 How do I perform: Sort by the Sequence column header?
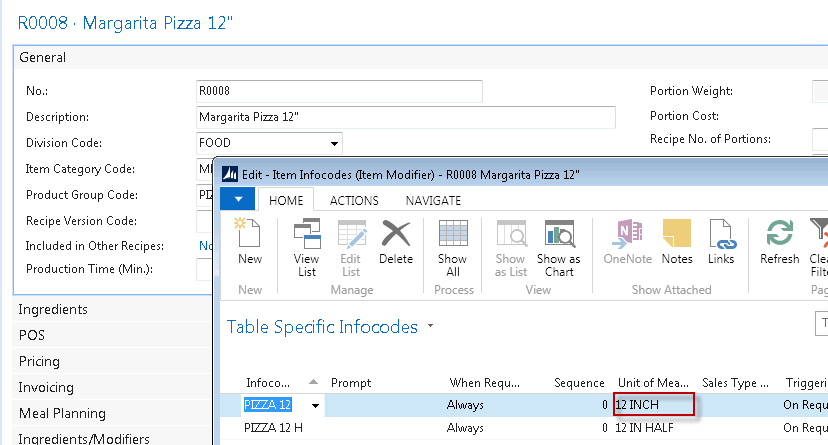point(579,382)
